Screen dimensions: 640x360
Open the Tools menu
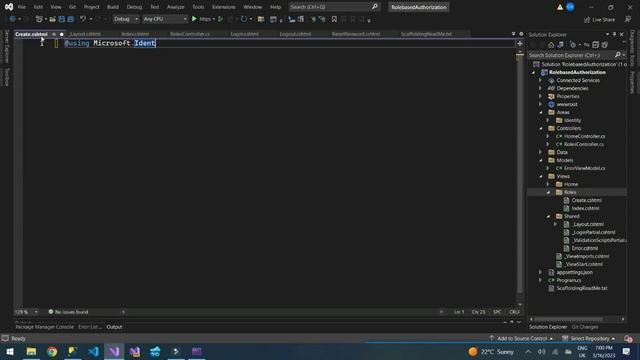pos(198,7)
